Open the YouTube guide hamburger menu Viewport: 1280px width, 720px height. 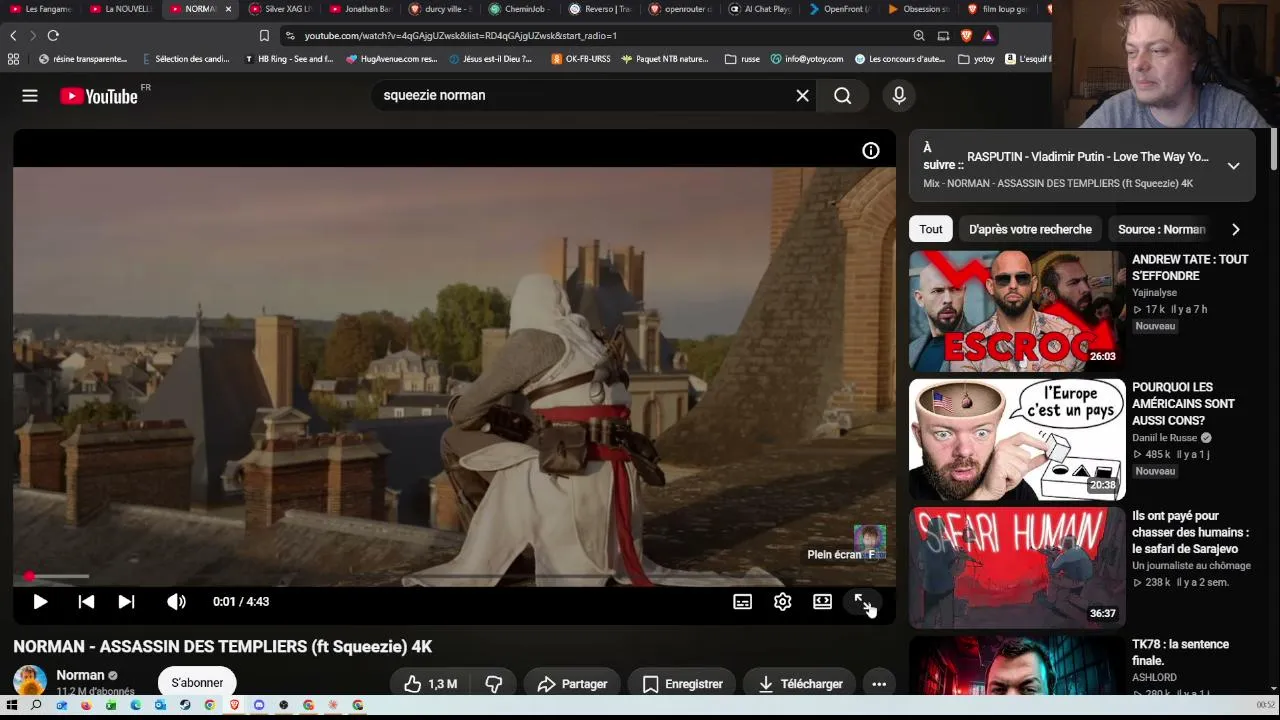click(30, 96)
